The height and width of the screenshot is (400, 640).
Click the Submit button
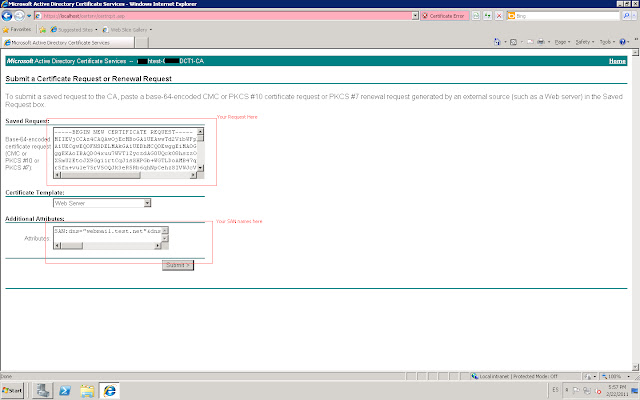(x=178, y=265)
